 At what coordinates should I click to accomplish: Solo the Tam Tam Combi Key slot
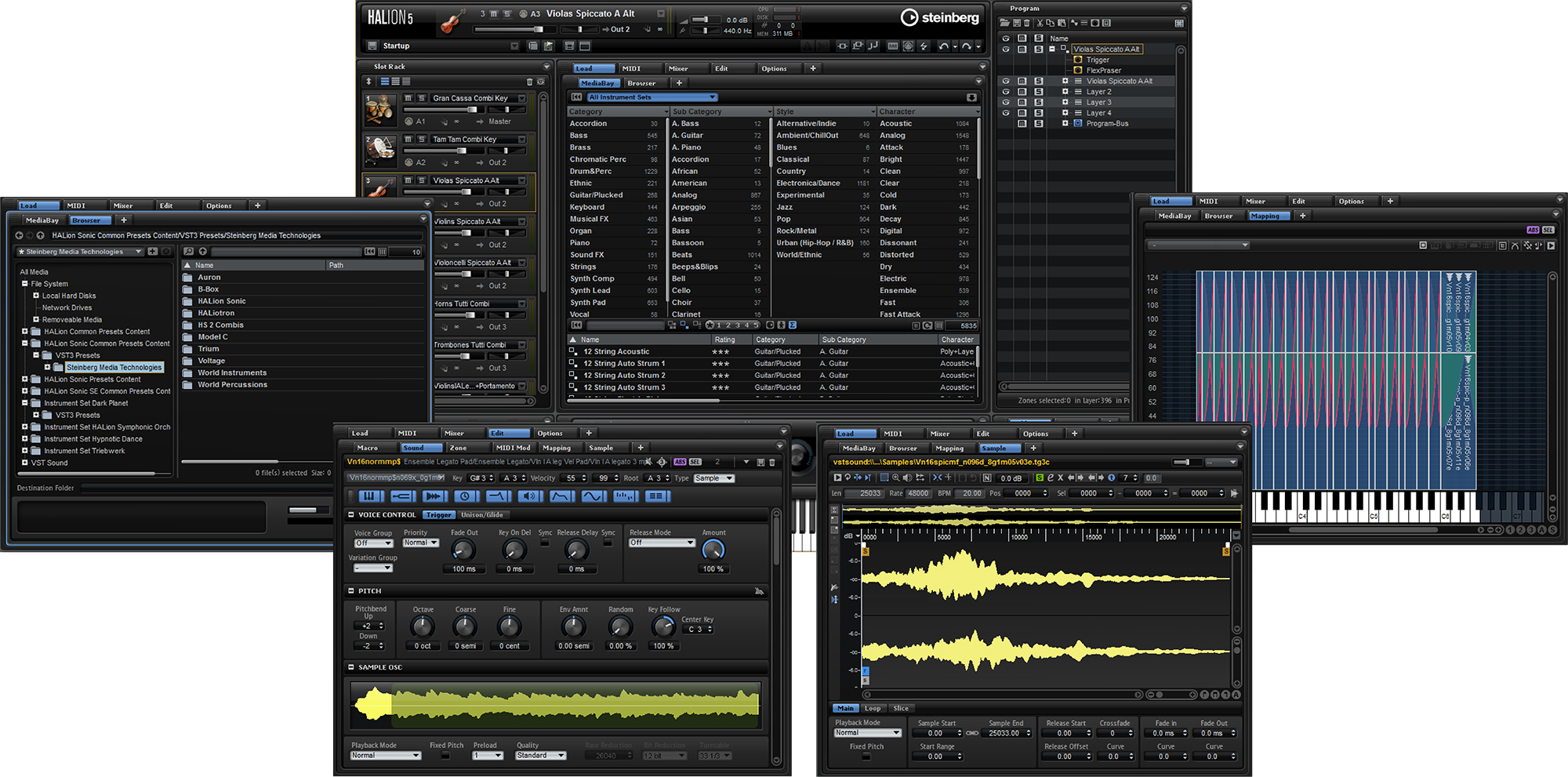[422, 140]
